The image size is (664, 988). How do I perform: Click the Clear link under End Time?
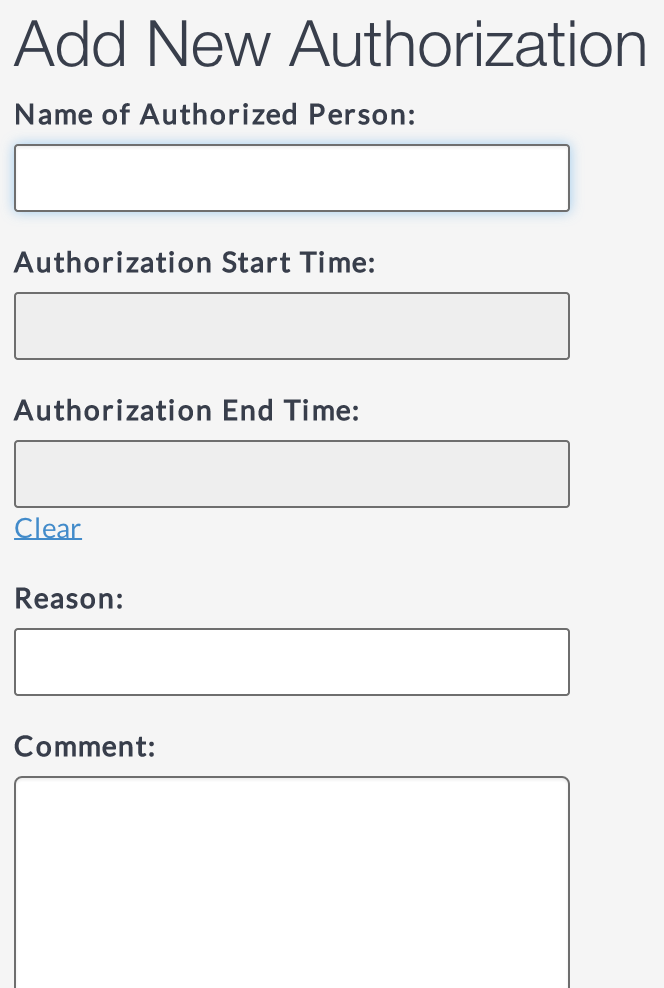pyautogui.click(x=48, y=528)
